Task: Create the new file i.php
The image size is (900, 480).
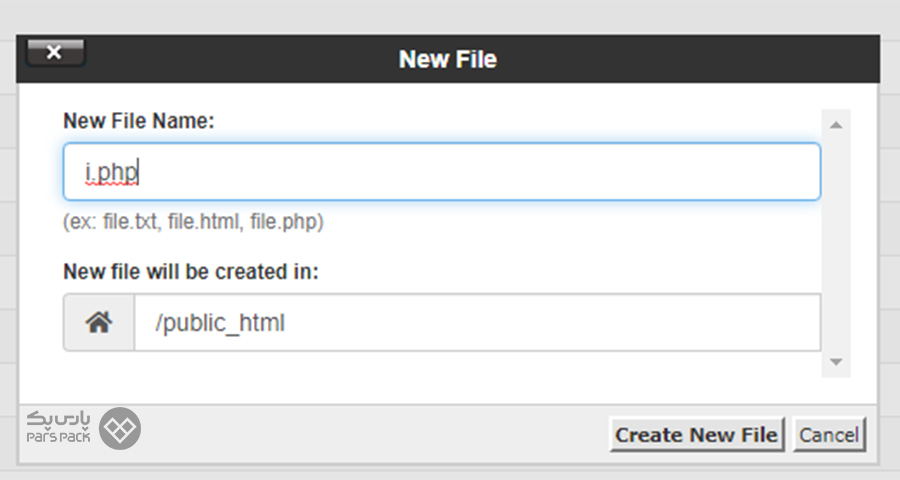Action: pyautogui.click(x=696, y=435)
